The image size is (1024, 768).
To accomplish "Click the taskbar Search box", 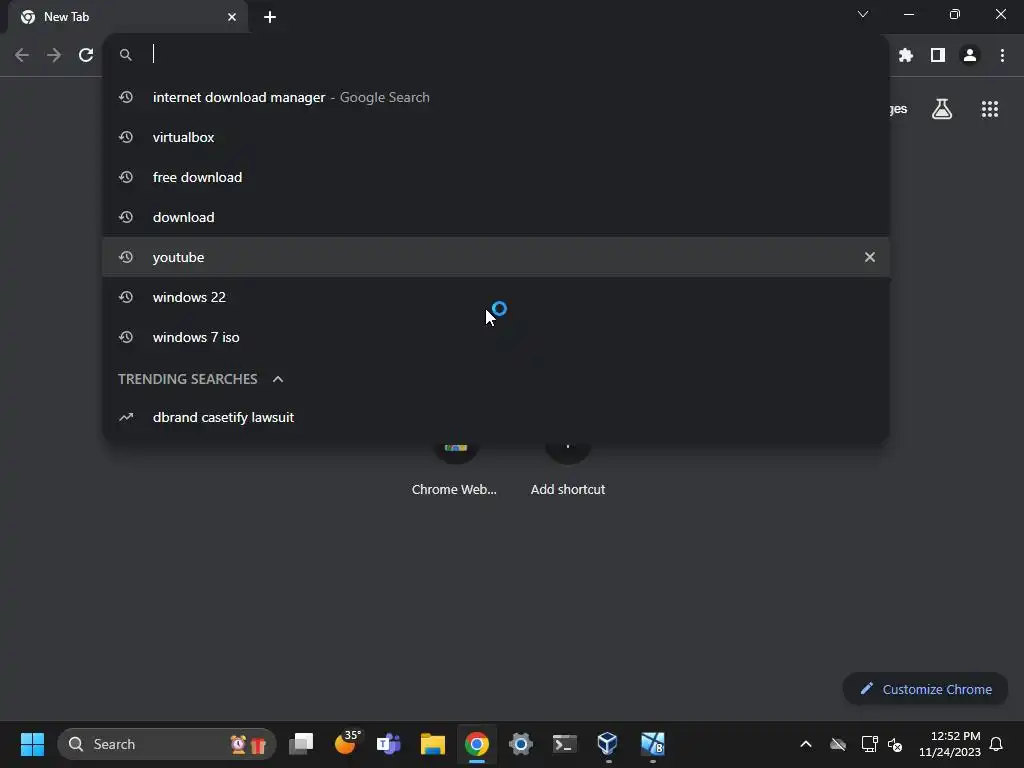I will 167,744.
